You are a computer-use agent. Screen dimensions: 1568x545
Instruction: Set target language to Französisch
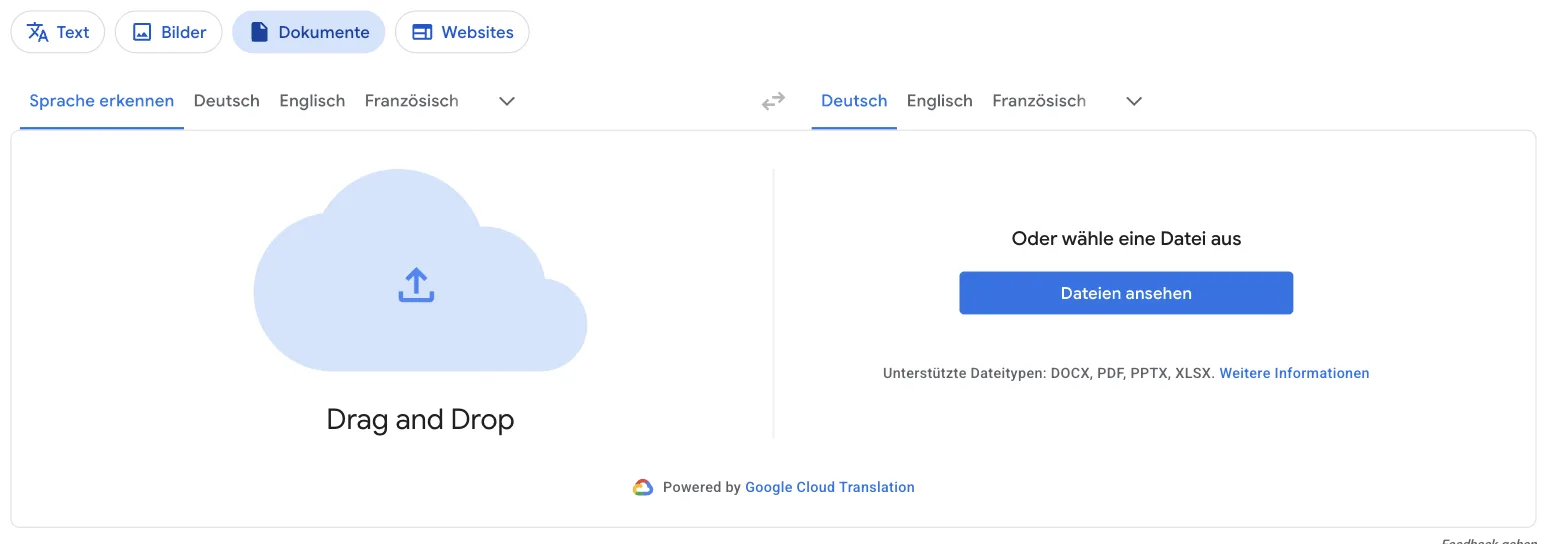point(1039,101)
